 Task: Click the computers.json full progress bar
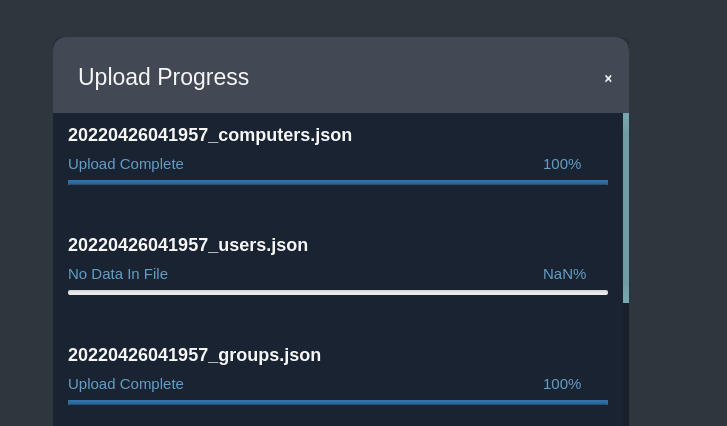pyautogui.click(x=338, y=182)
